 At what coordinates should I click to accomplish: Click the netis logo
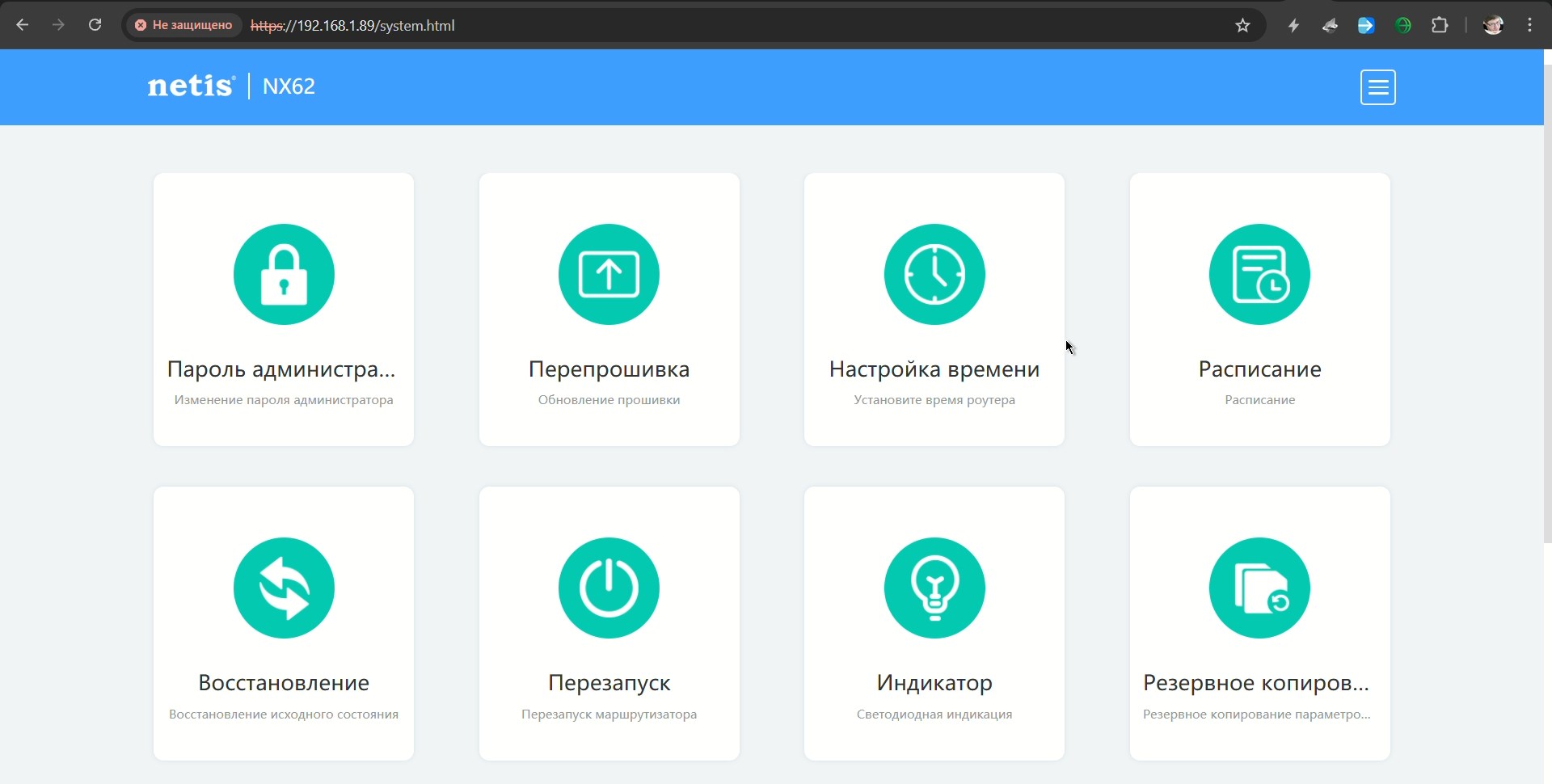[191, 86]
